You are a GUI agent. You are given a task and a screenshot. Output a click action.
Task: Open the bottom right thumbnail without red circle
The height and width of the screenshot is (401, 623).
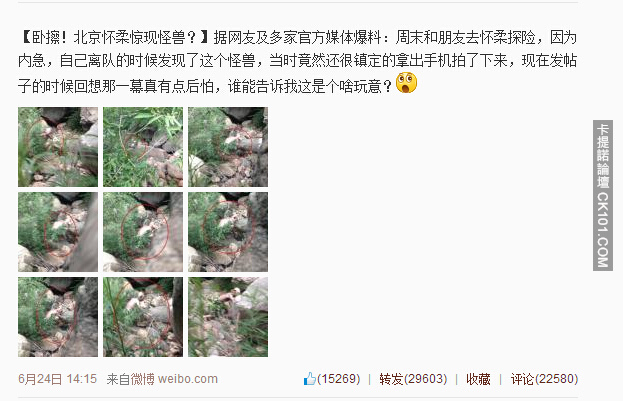click(x=228, y=317)
